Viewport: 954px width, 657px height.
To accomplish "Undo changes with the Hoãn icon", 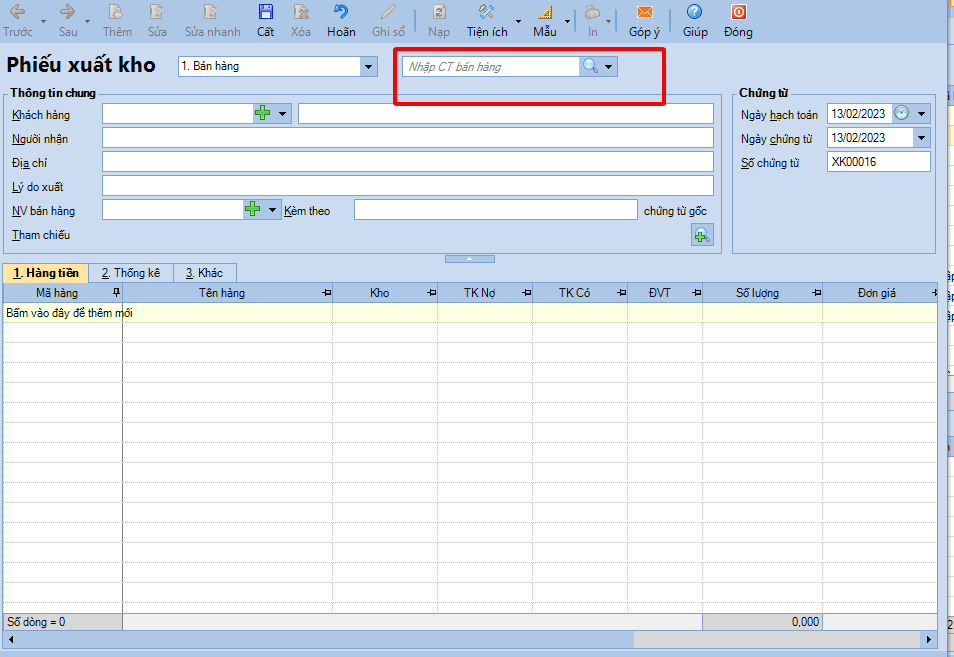I will coord(341,12).
